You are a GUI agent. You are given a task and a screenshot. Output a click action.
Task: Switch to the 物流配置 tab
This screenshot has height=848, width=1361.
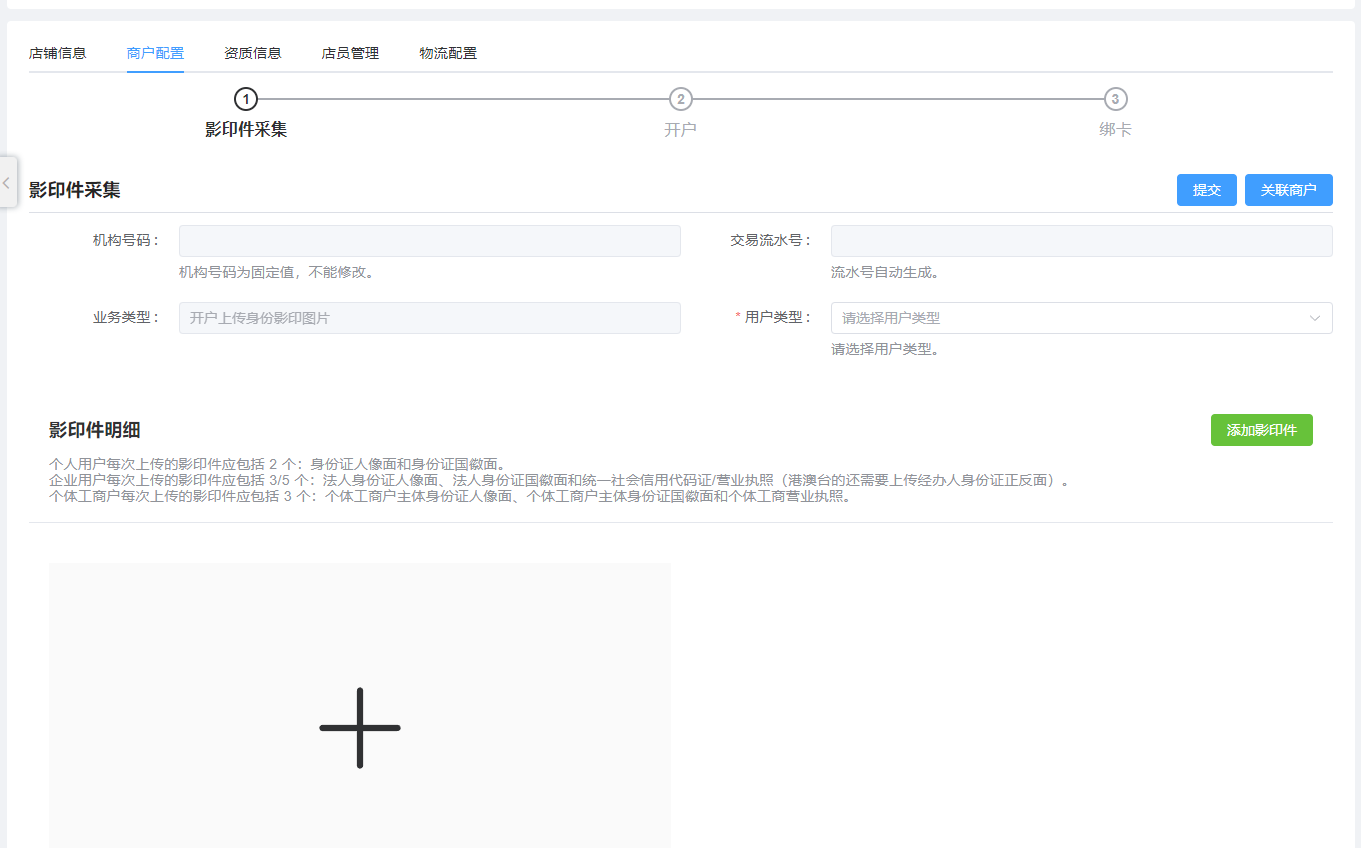pos(448,53)
